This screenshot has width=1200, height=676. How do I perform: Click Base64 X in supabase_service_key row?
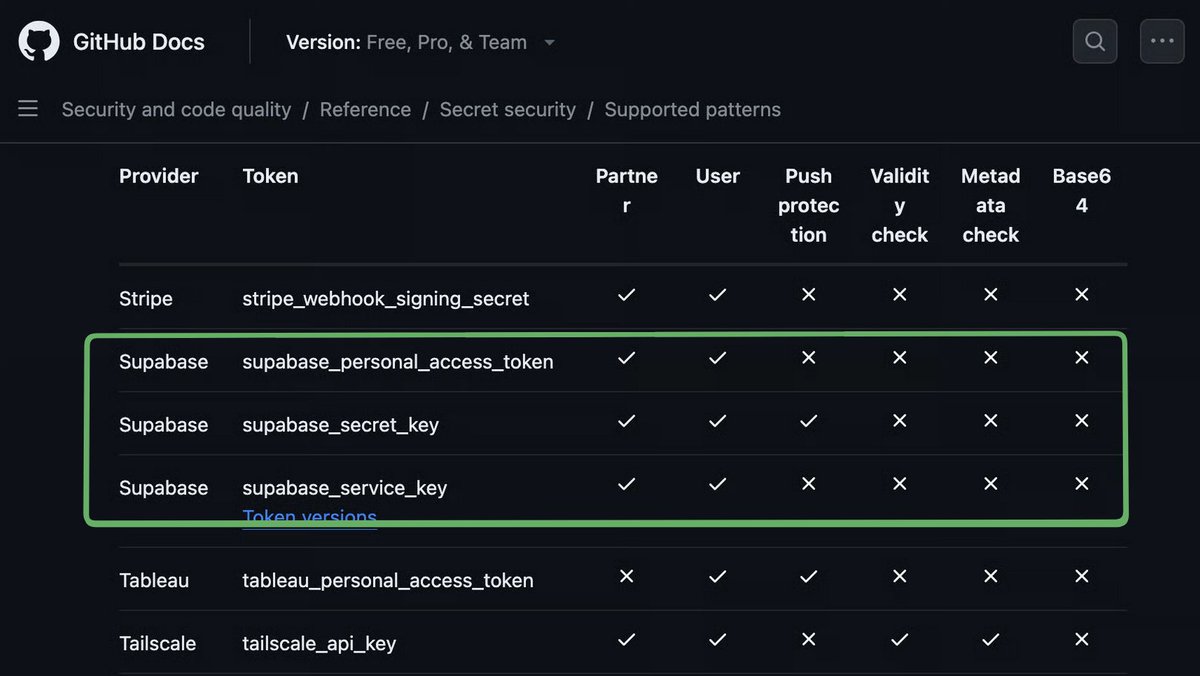1082,484
